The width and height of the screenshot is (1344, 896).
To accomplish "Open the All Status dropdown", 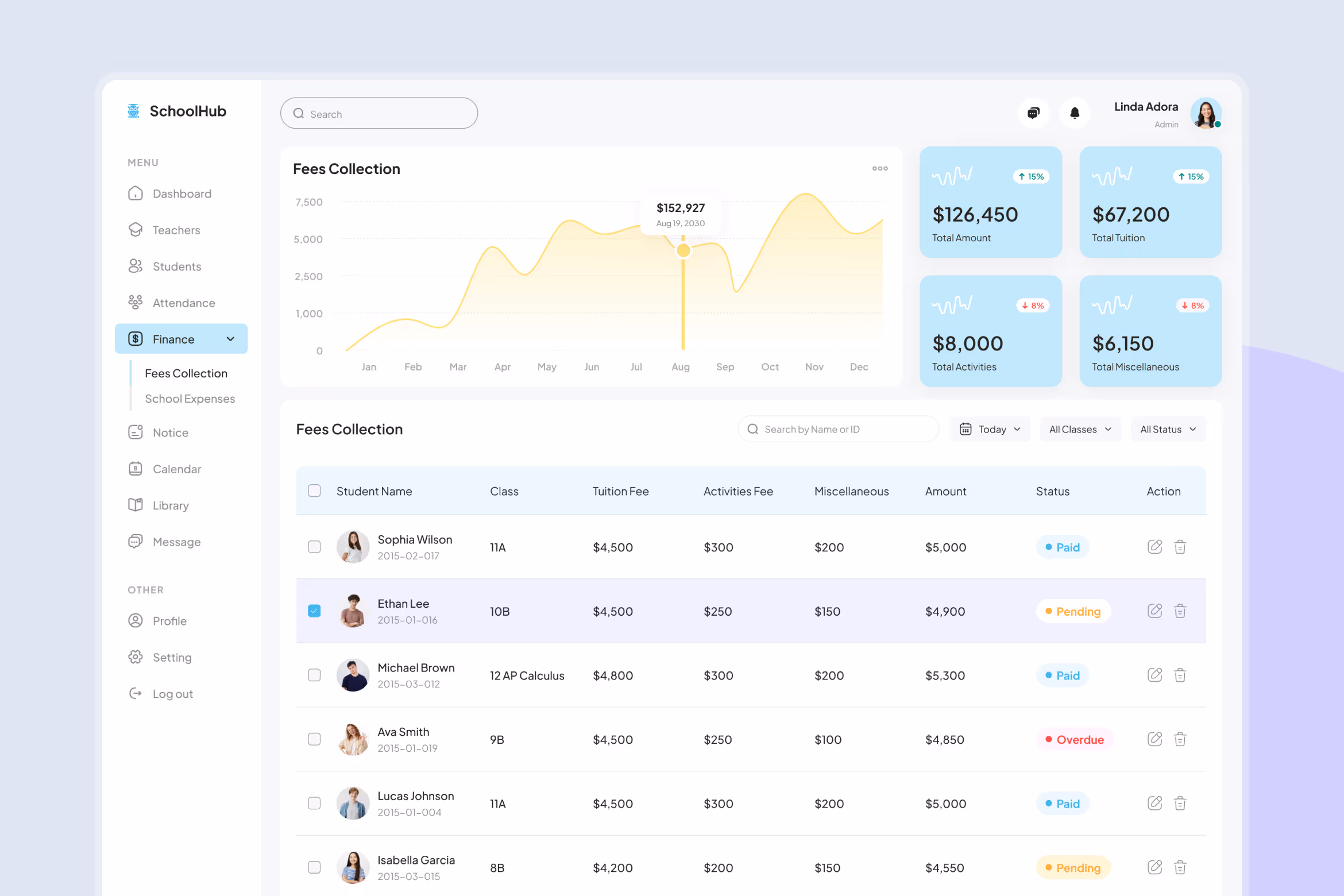I will (1168, 429).
